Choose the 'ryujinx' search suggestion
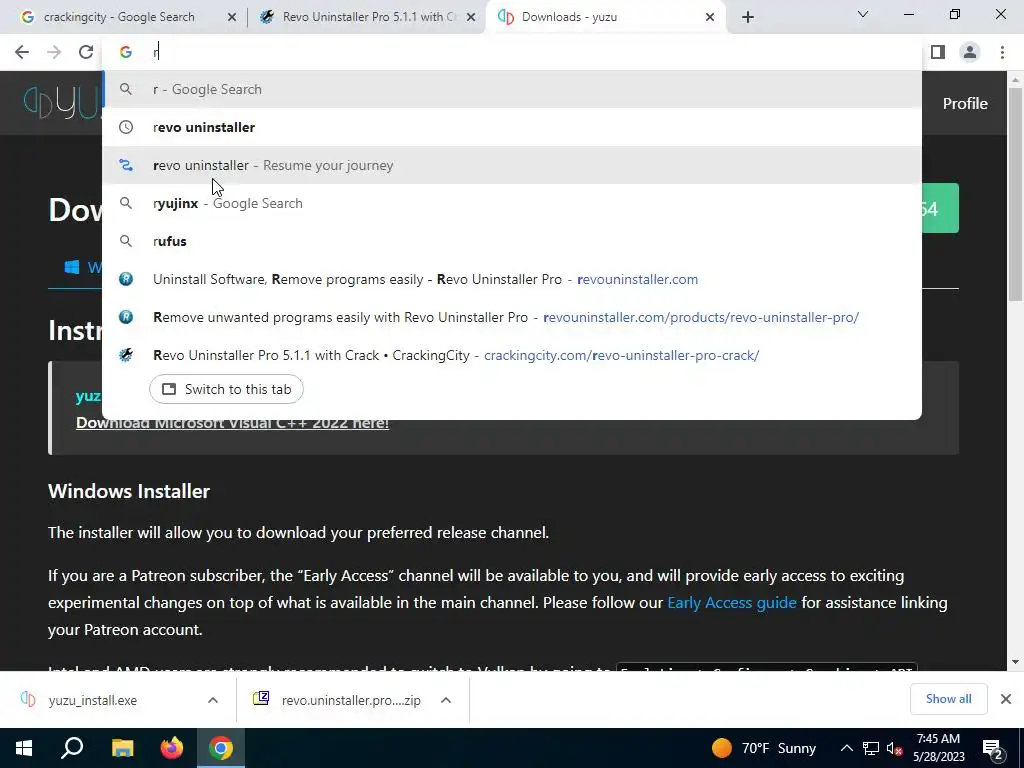The image size is (1024, 768). pyautogui.click(x=512, y=203)
